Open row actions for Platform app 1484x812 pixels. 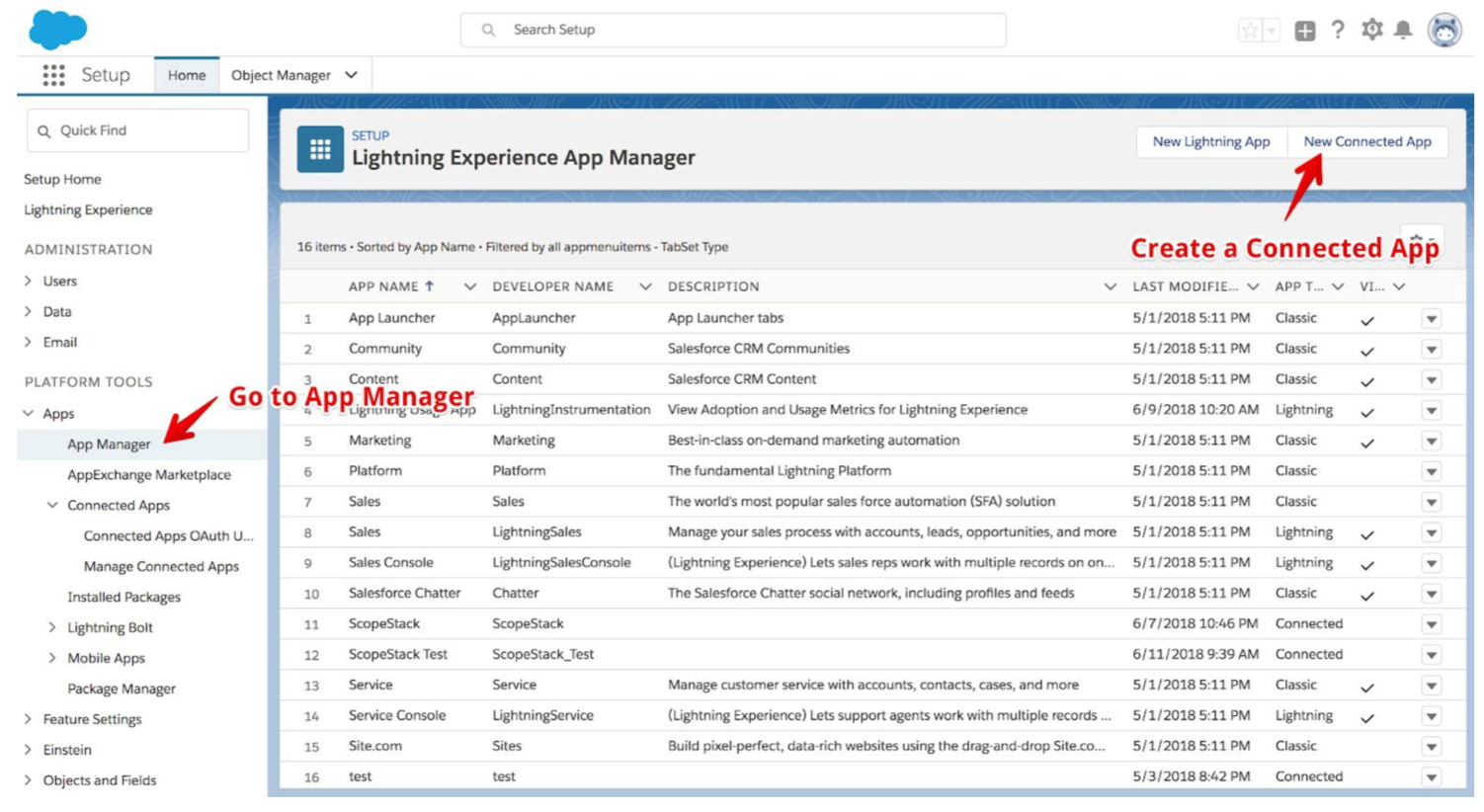1432,472
